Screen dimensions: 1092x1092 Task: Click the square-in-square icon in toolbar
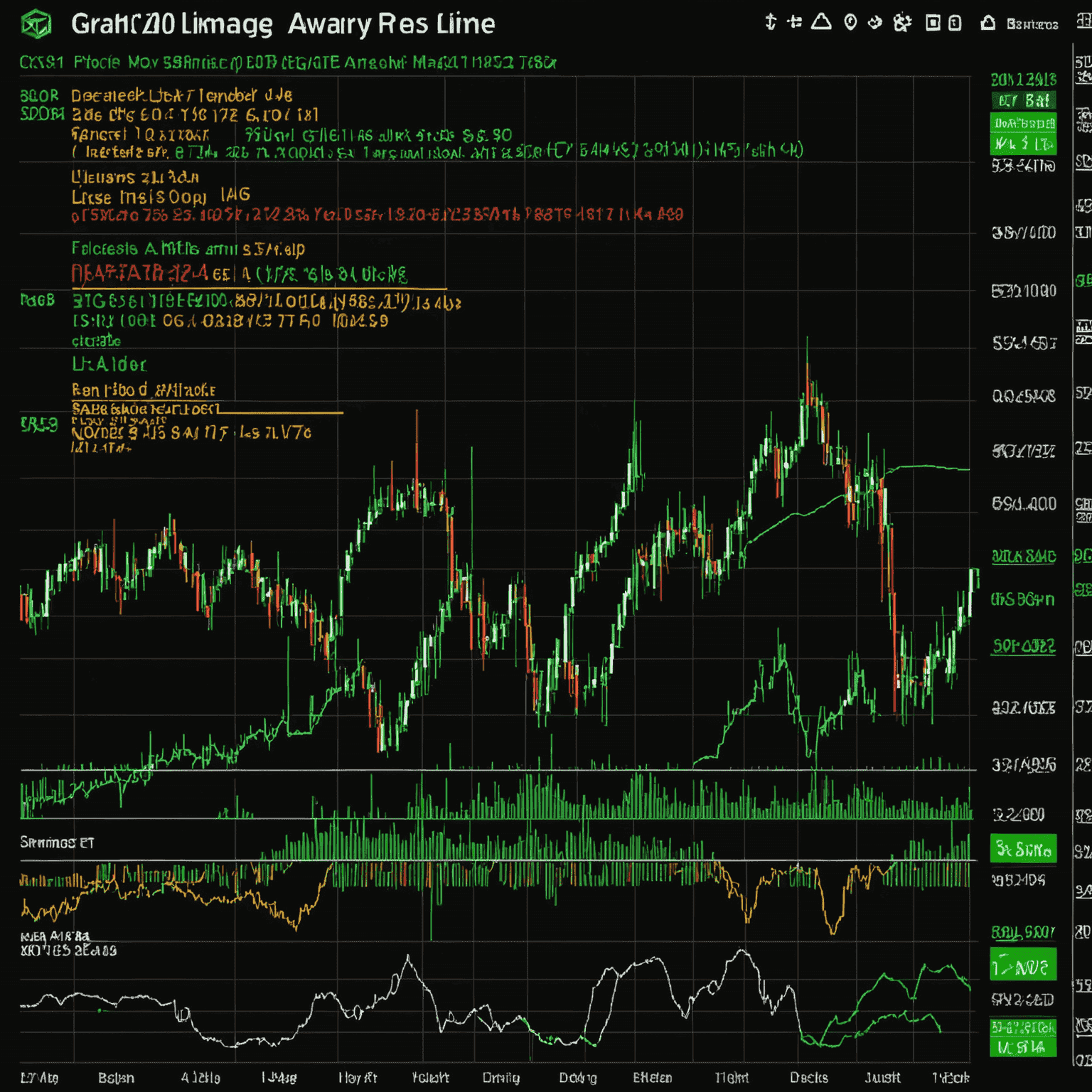[x=933, y=23]
